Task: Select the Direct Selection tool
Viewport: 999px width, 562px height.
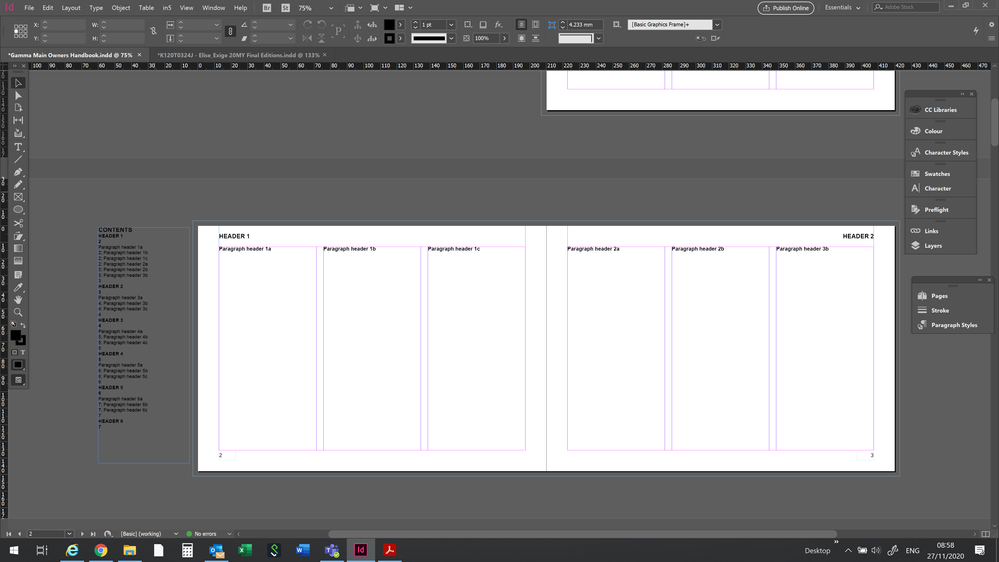Action: 18,96
